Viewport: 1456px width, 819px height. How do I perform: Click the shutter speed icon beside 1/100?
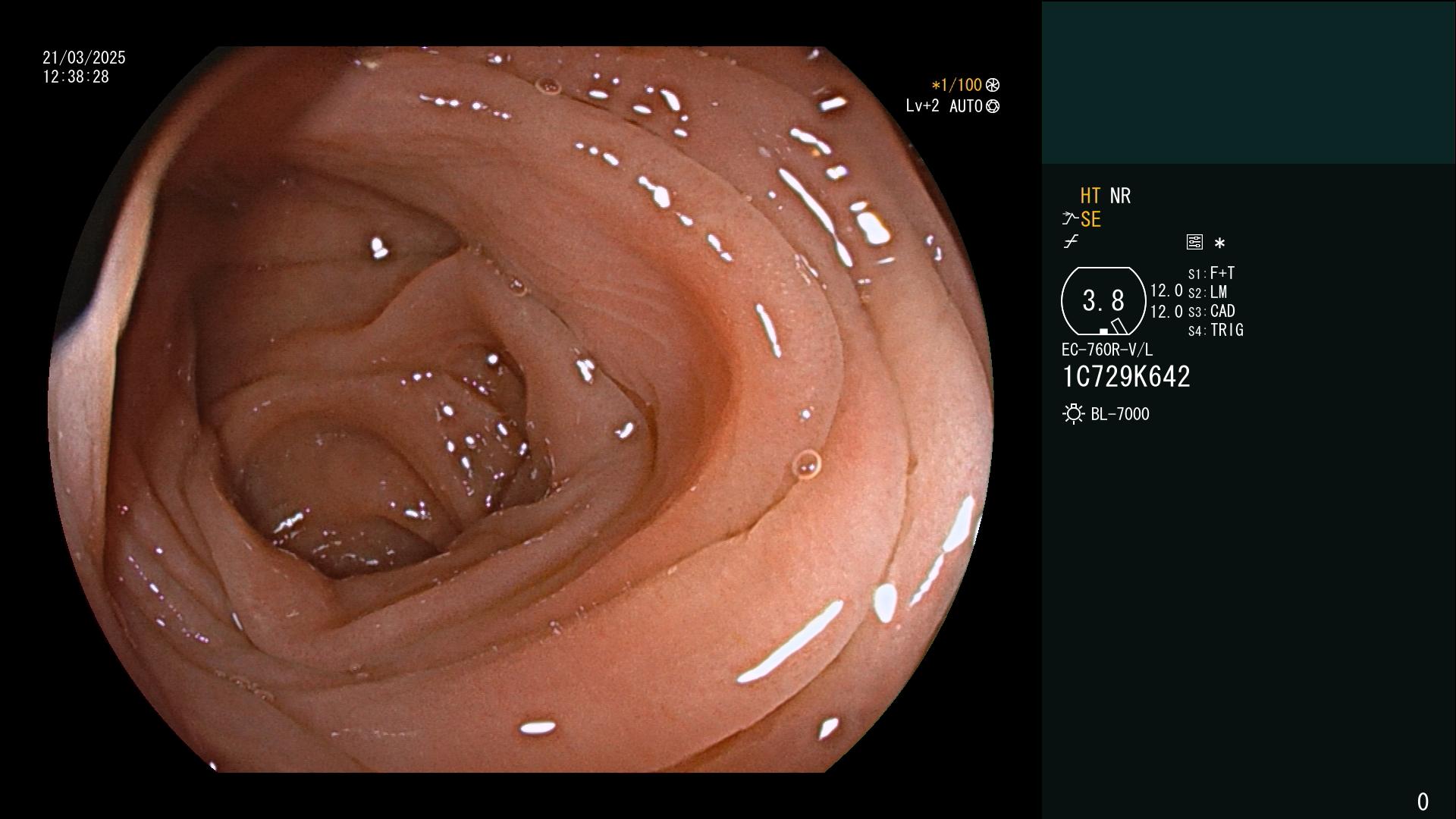993,85
